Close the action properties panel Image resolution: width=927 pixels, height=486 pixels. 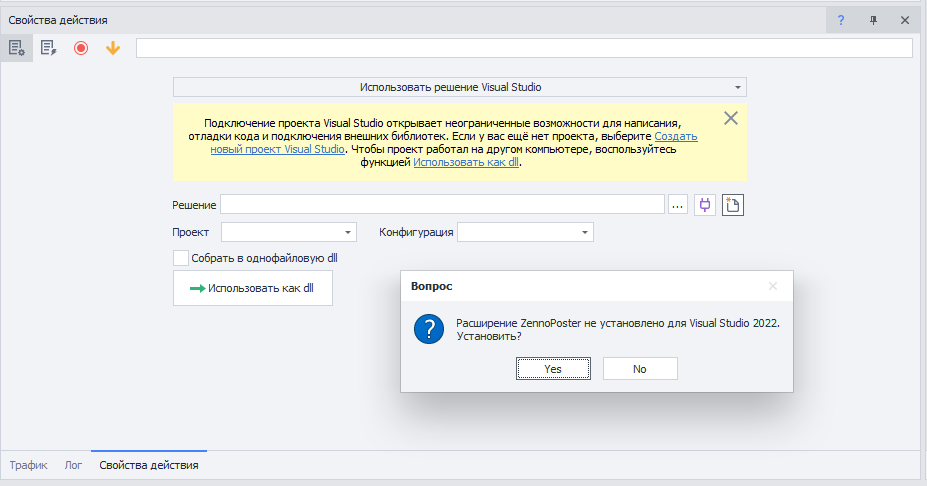click(905, 20)
